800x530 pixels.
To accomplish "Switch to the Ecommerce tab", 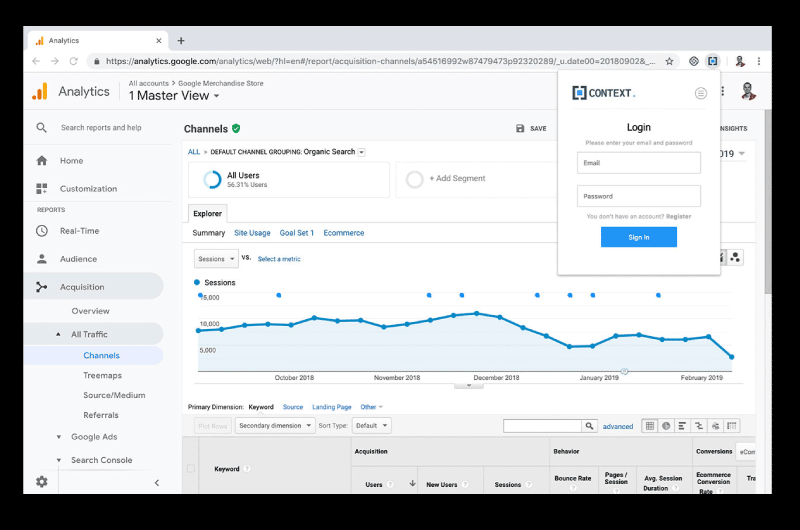I will click(343, 233).
